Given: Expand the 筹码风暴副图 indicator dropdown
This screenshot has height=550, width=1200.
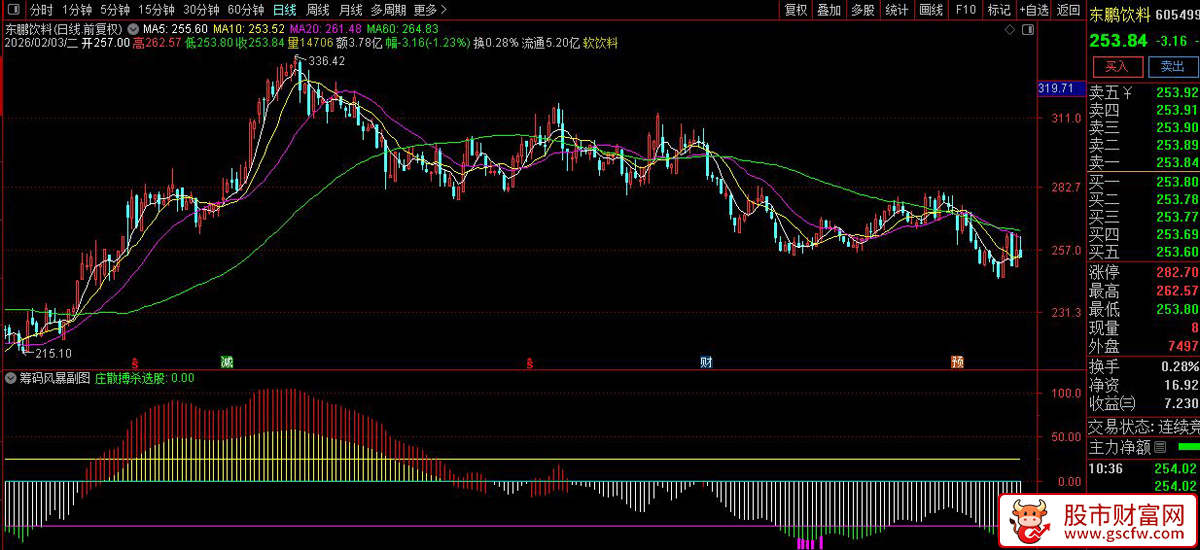Looking at the screenshot, I should coord(10,378).
